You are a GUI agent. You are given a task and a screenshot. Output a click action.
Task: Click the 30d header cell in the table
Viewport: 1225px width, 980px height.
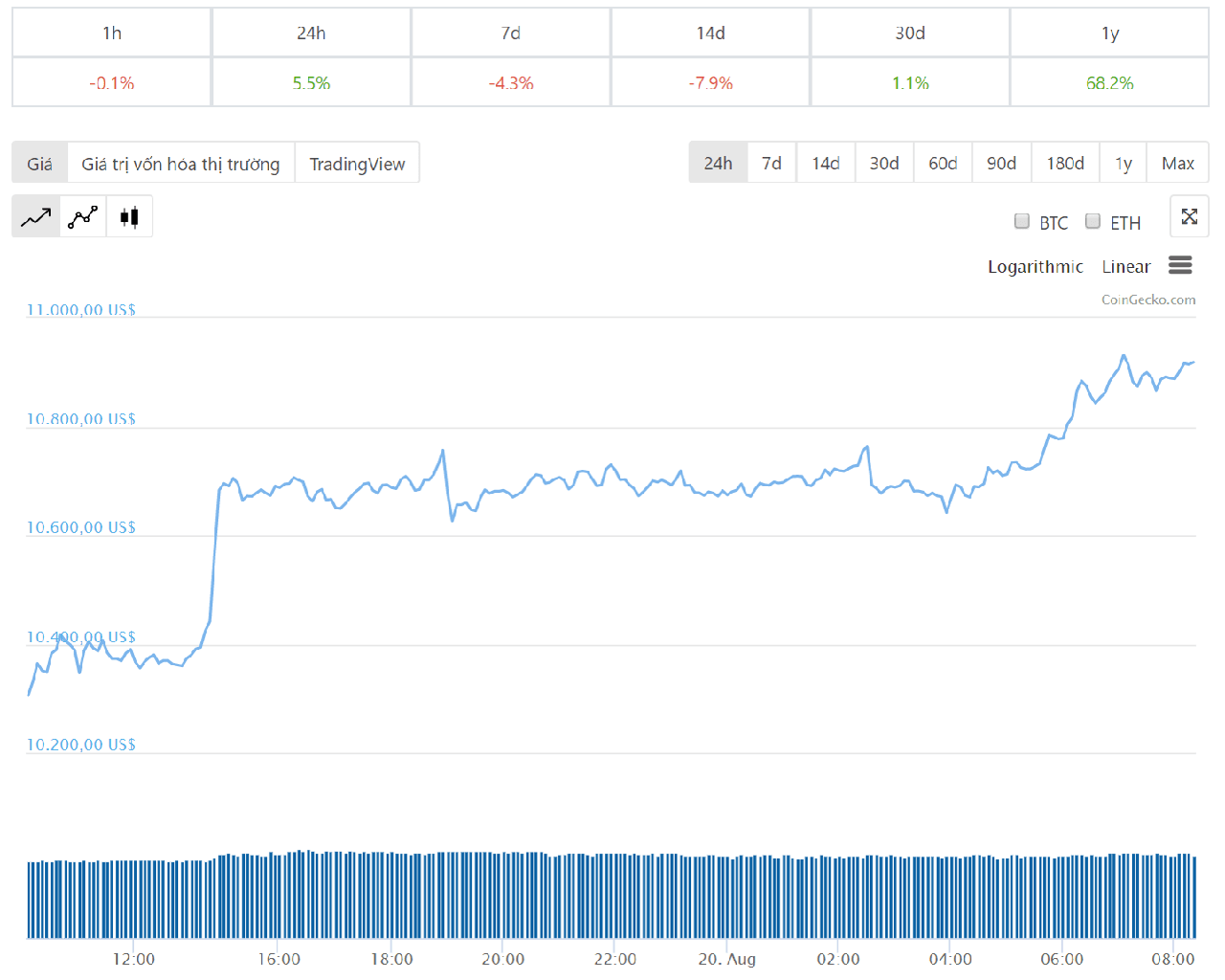[910, 33]
